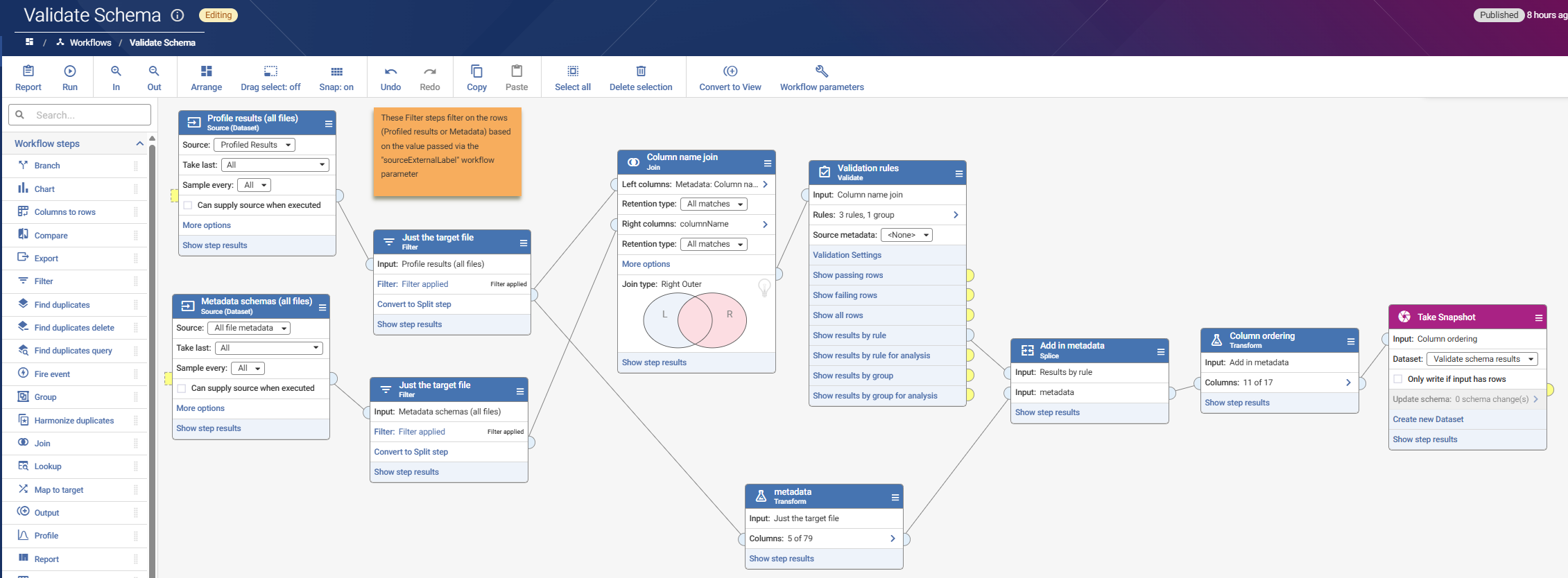Arrange workflow steps automatically

207,78
